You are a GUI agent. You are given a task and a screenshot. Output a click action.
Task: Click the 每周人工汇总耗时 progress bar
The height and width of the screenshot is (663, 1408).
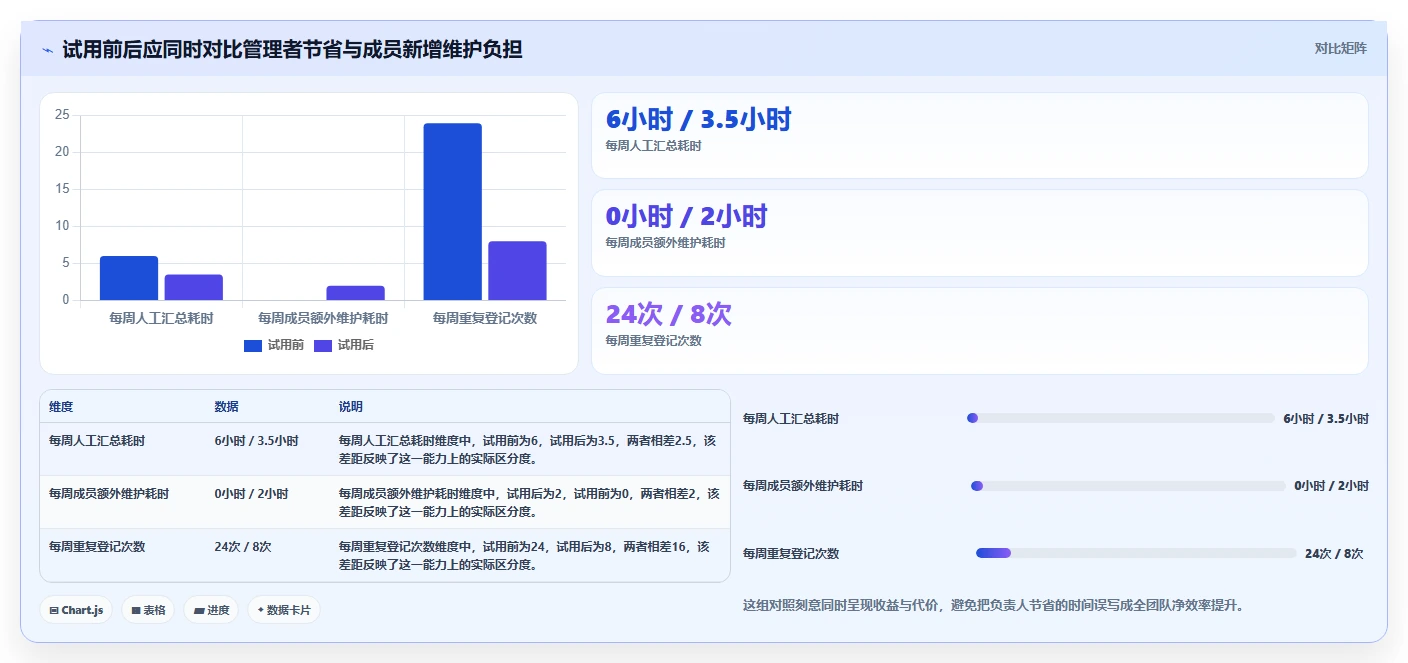click(1121, 418)
